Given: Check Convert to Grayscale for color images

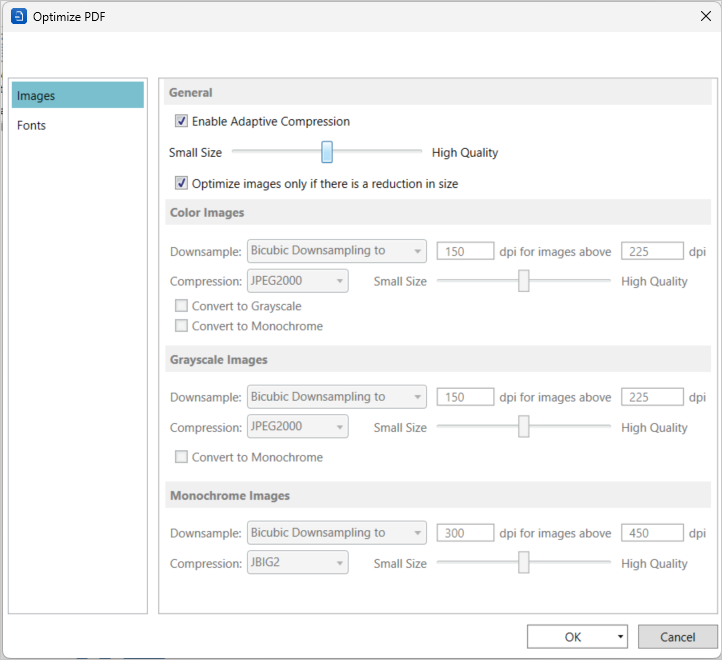Looking at the screenshot, I should [x=181, y=306].
